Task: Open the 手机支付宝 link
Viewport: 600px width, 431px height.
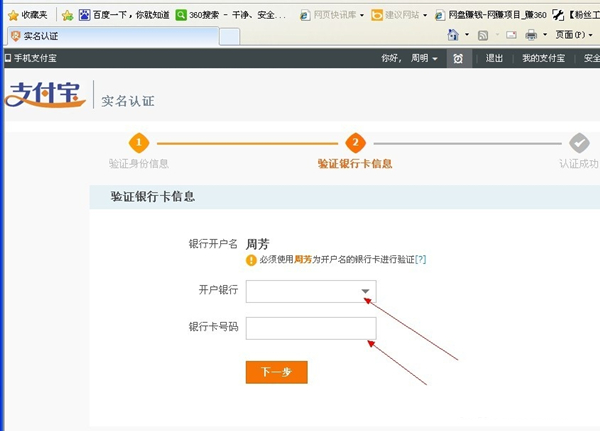Action: click(31, 58)
